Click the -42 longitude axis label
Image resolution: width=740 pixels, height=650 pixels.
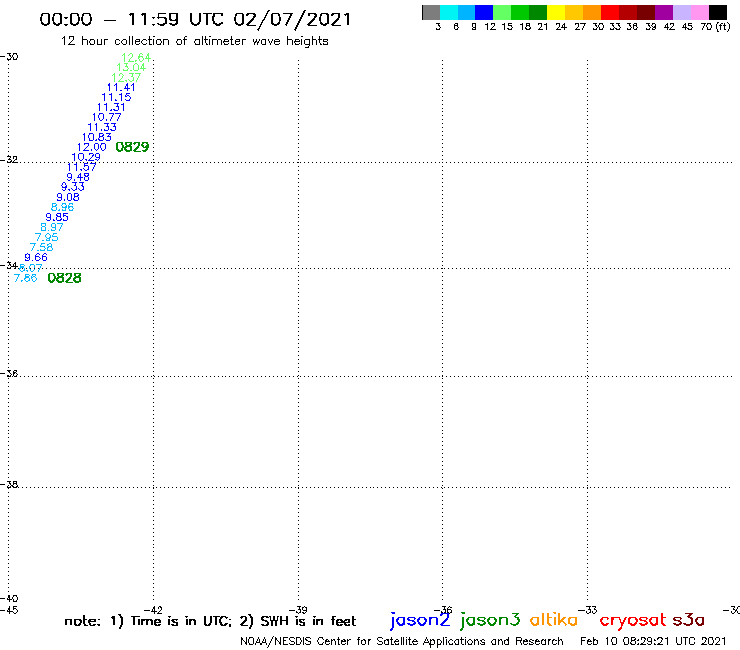(x=153, y=610)
